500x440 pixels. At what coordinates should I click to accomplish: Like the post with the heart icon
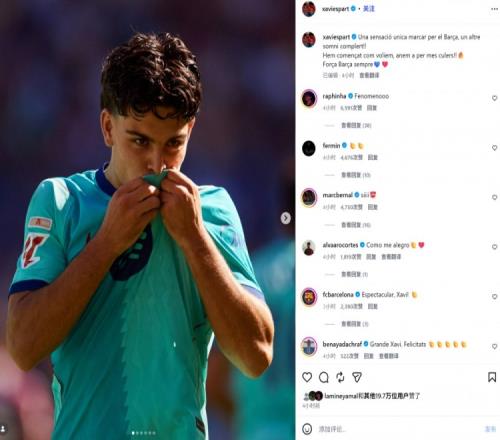tap(307, 377)
